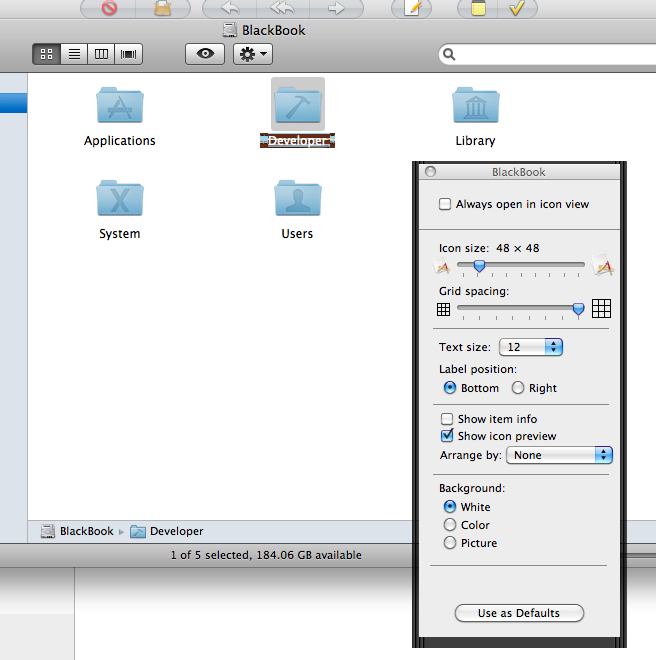Viewport: 656px width, 660px height.
Task: Switch Finder to column view
Action: coord(101,54)
